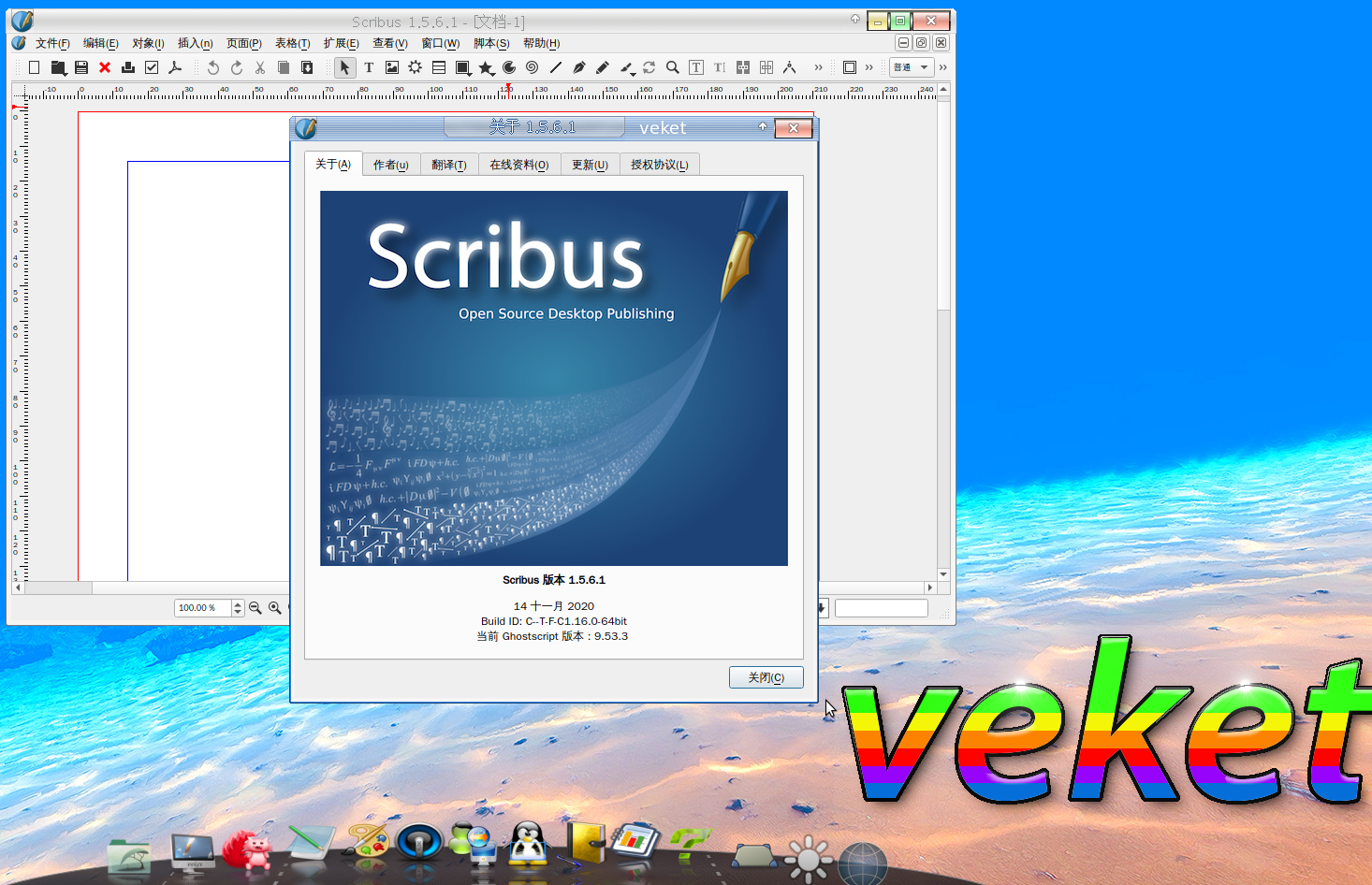Click the New document icon in toolbar

[35, 67]
